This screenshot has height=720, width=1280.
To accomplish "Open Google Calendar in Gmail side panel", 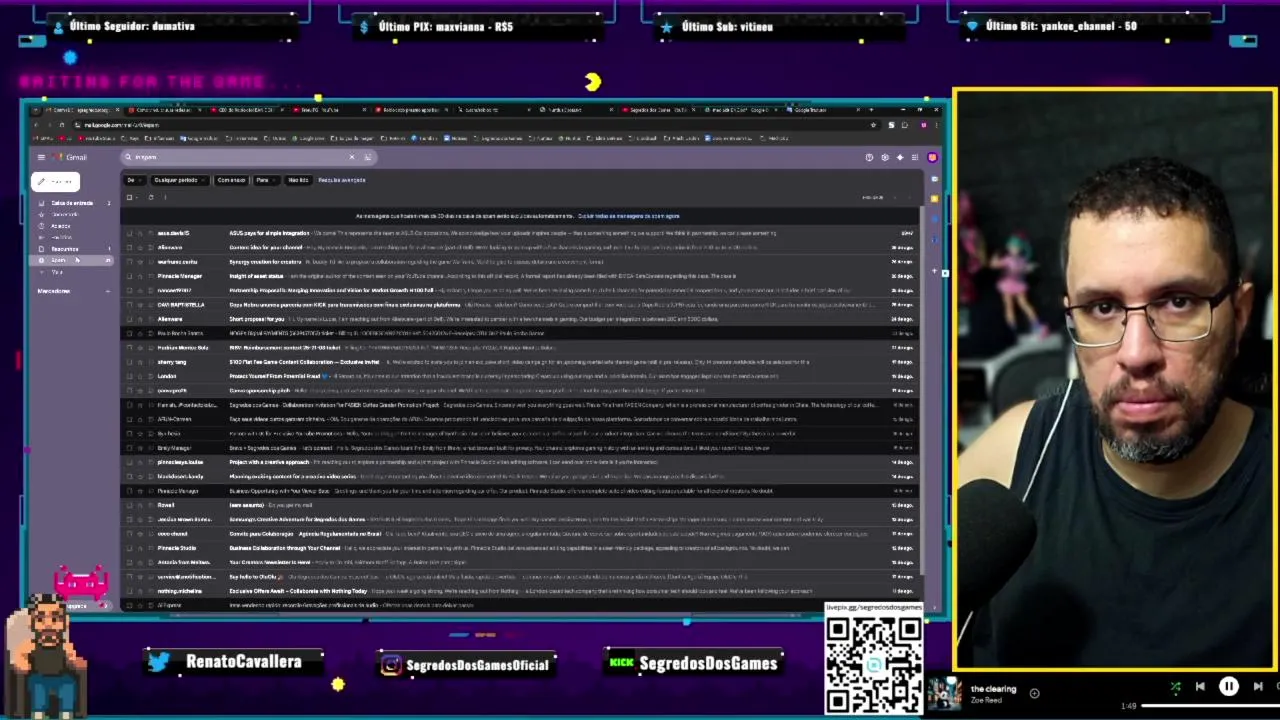I will pyautogui.click(x=934, y=180).
